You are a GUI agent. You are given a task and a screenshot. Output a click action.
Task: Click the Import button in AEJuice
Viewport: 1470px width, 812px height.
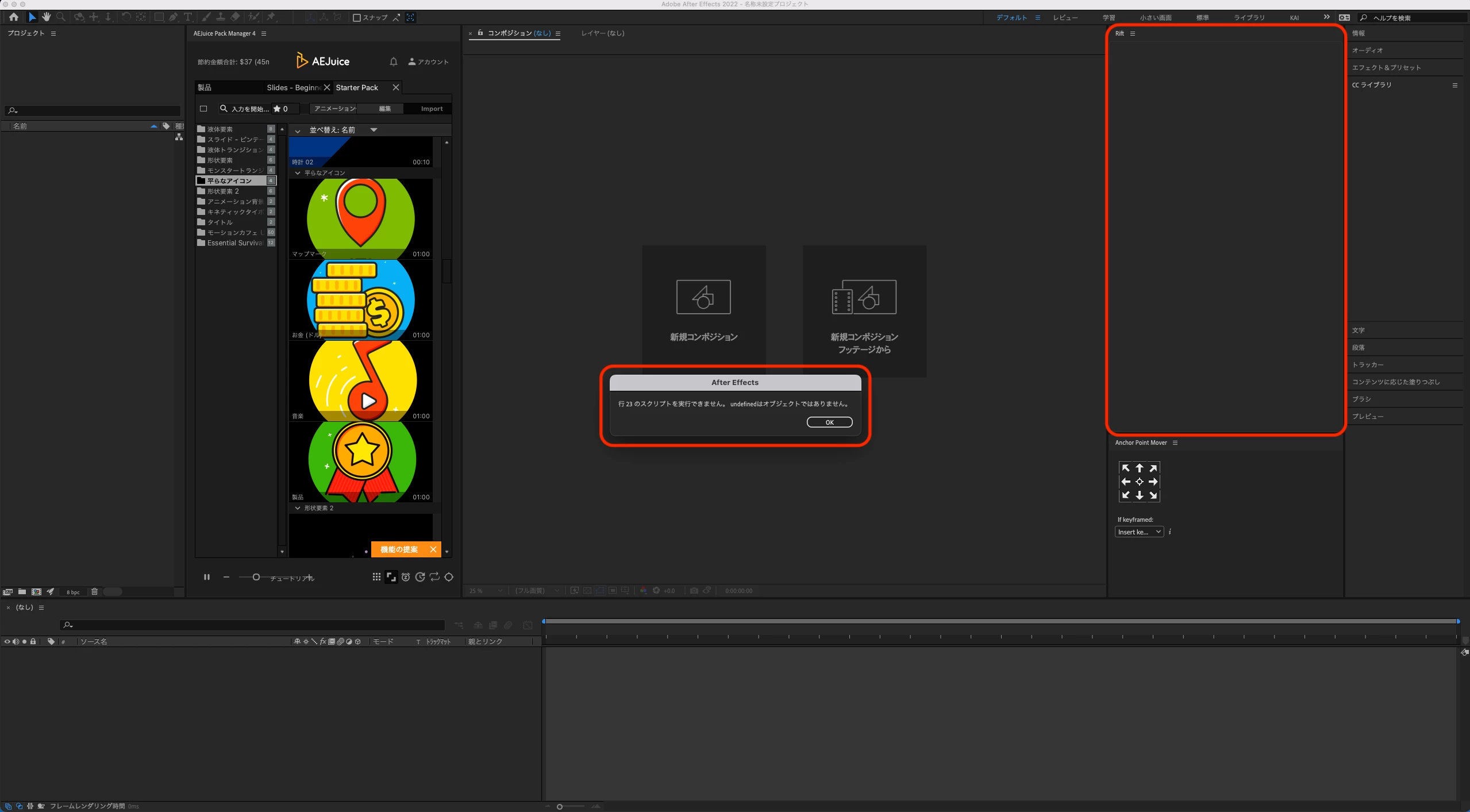pos(432,109)
